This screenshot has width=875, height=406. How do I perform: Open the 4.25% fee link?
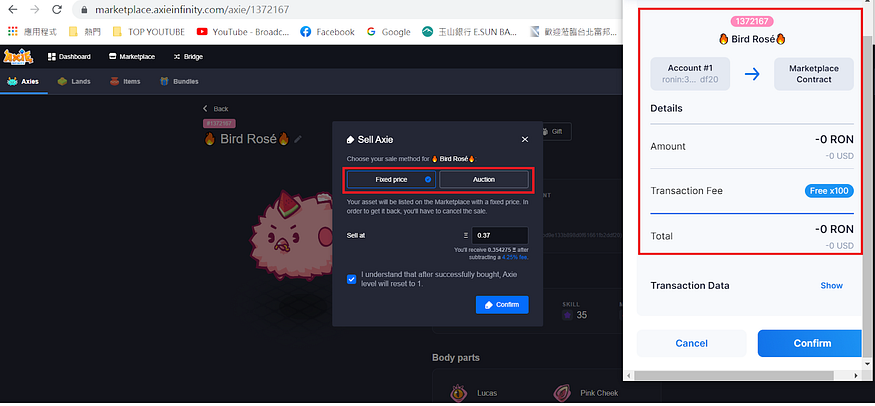(515, 257)
